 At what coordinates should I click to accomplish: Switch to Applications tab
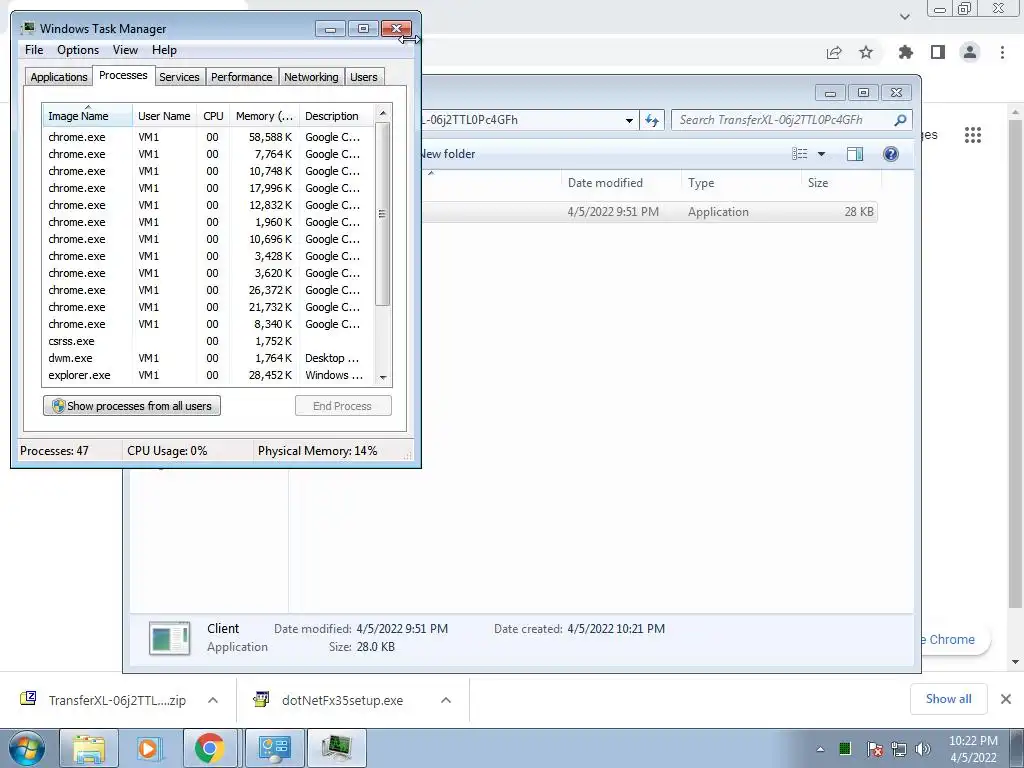pyautogui.click(x=59, y=77)
